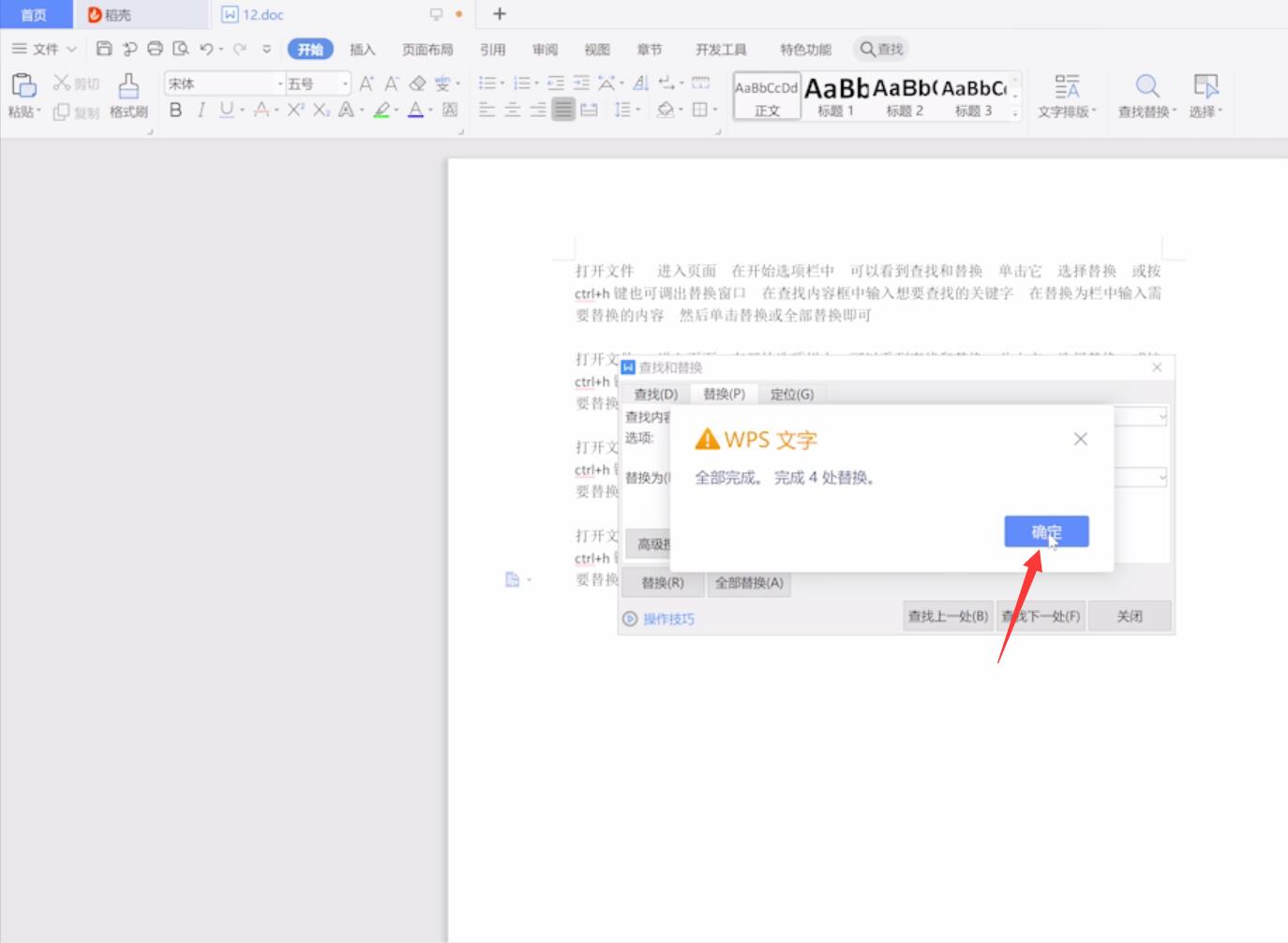The height and width of the screenshot is (943, 1288).
Task: Click the text highlight color marker
Action: (x=381, y=110)
